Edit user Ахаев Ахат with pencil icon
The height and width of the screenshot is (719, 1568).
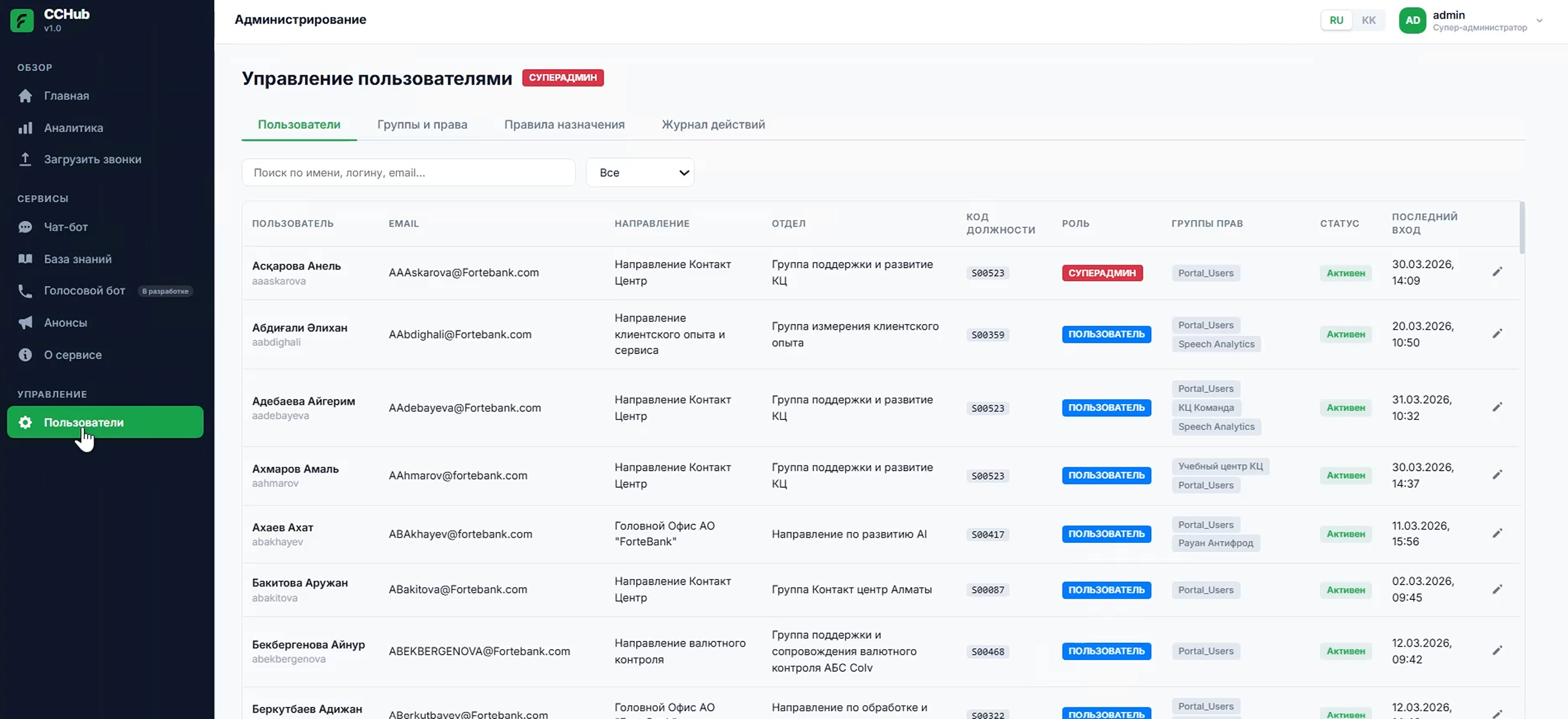pos(1497,533)
